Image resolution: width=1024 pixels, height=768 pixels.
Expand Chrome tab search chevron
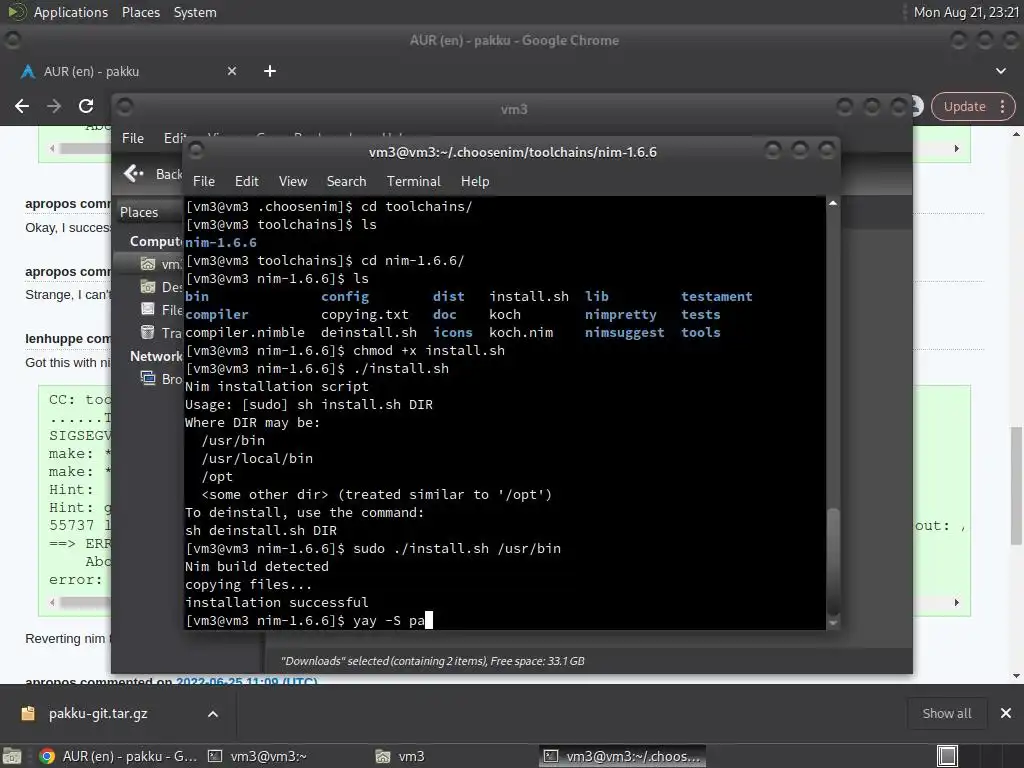[1000, 71]
